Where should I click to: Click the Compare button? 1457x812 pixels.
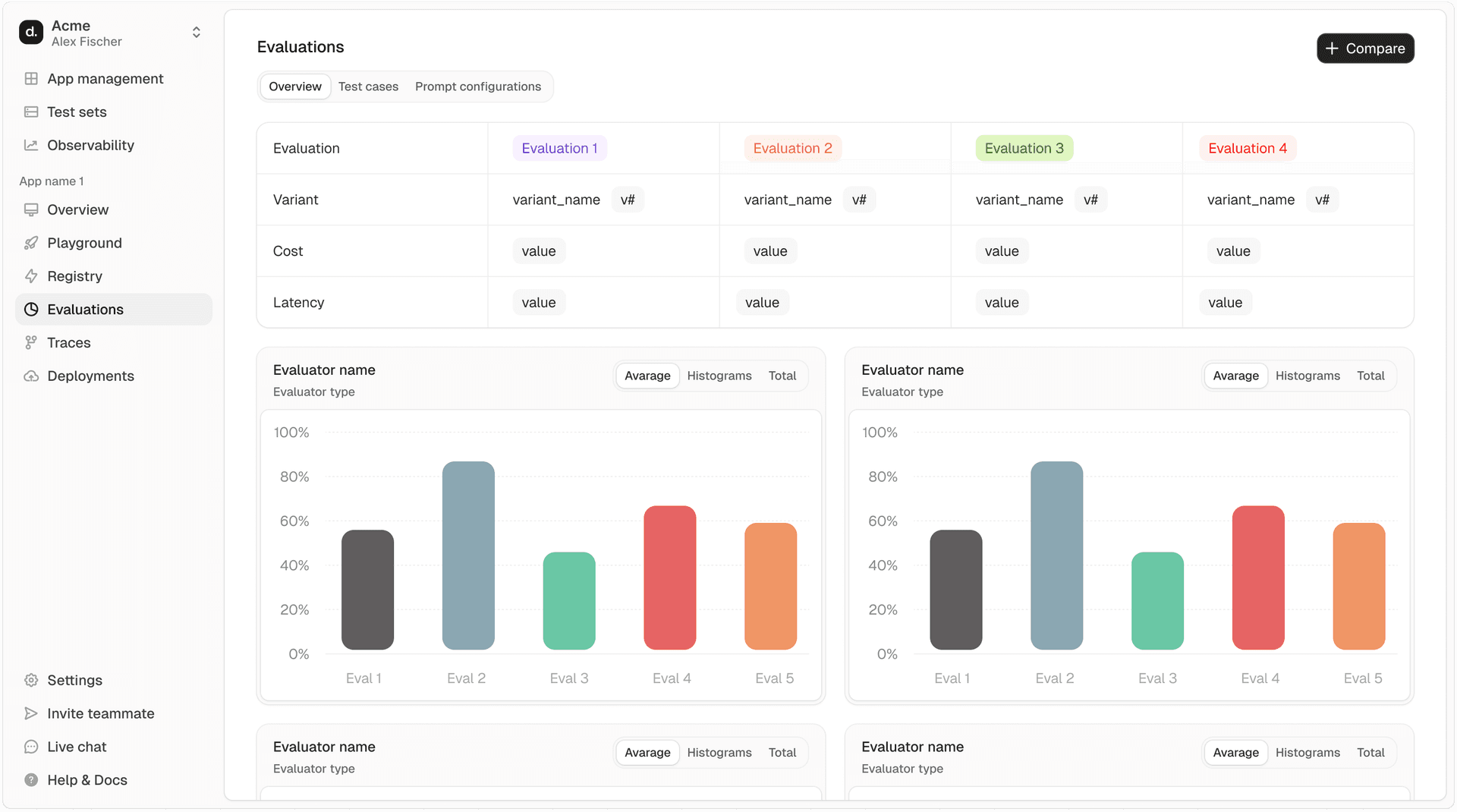[x=1364, y=49]
